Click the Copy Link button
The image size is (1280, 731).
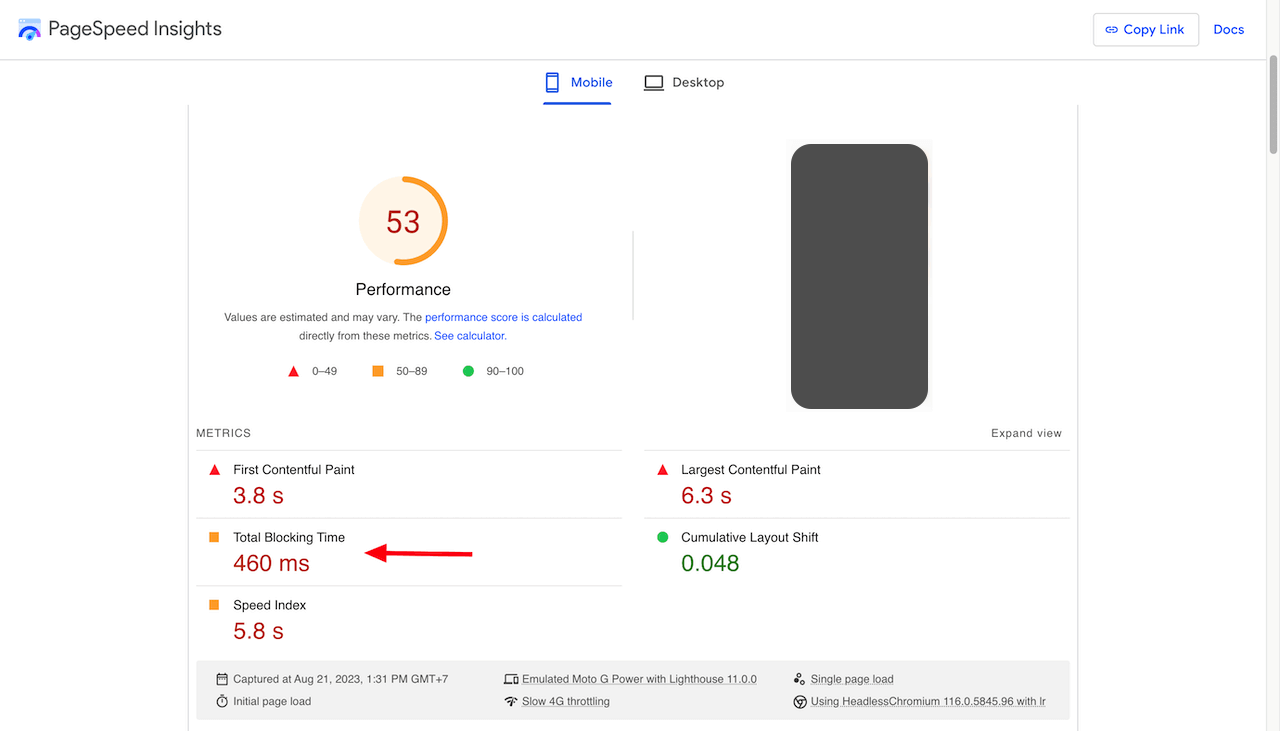[1146, 29]
